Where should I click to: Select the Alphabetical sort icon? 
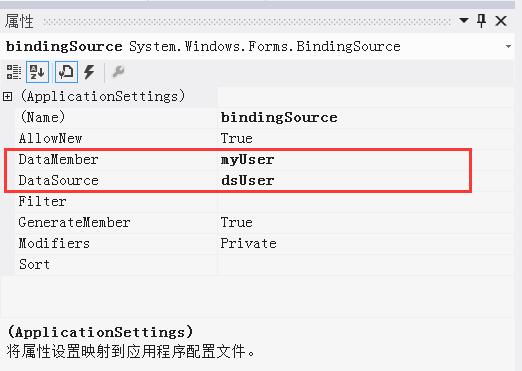click(37, 72)
